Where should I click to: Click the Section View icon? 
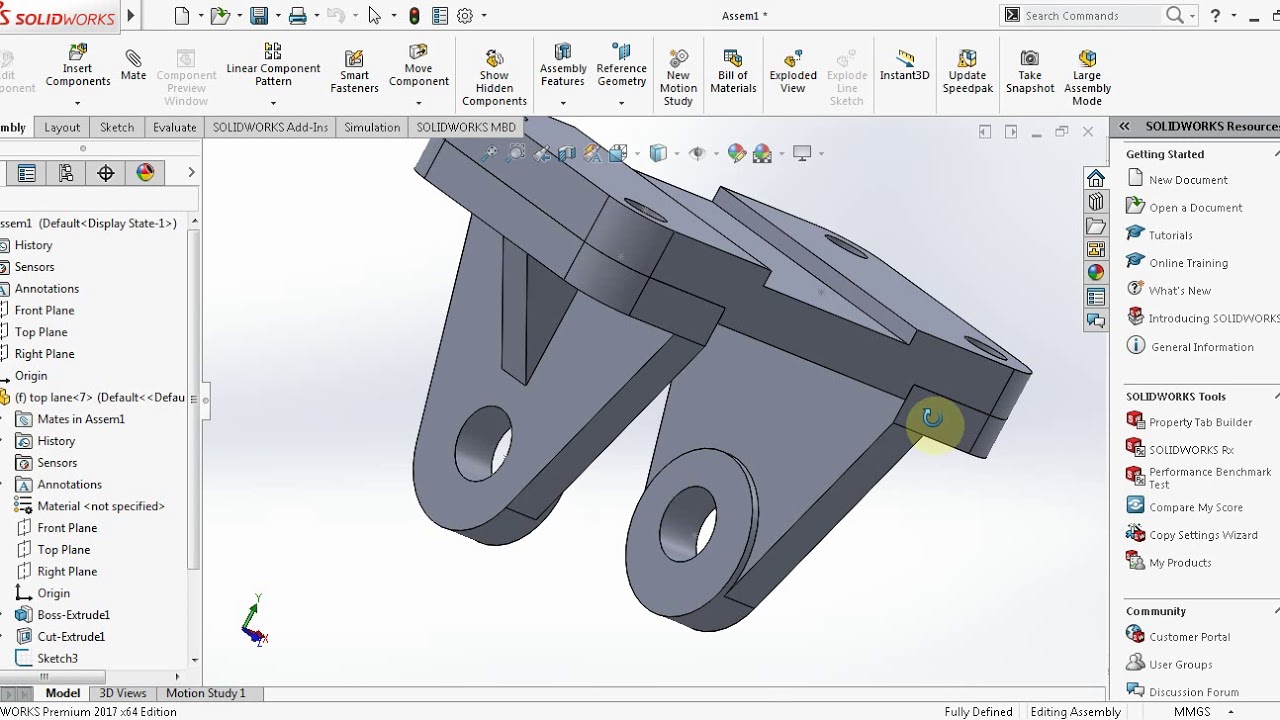click(x=567, y=153)
